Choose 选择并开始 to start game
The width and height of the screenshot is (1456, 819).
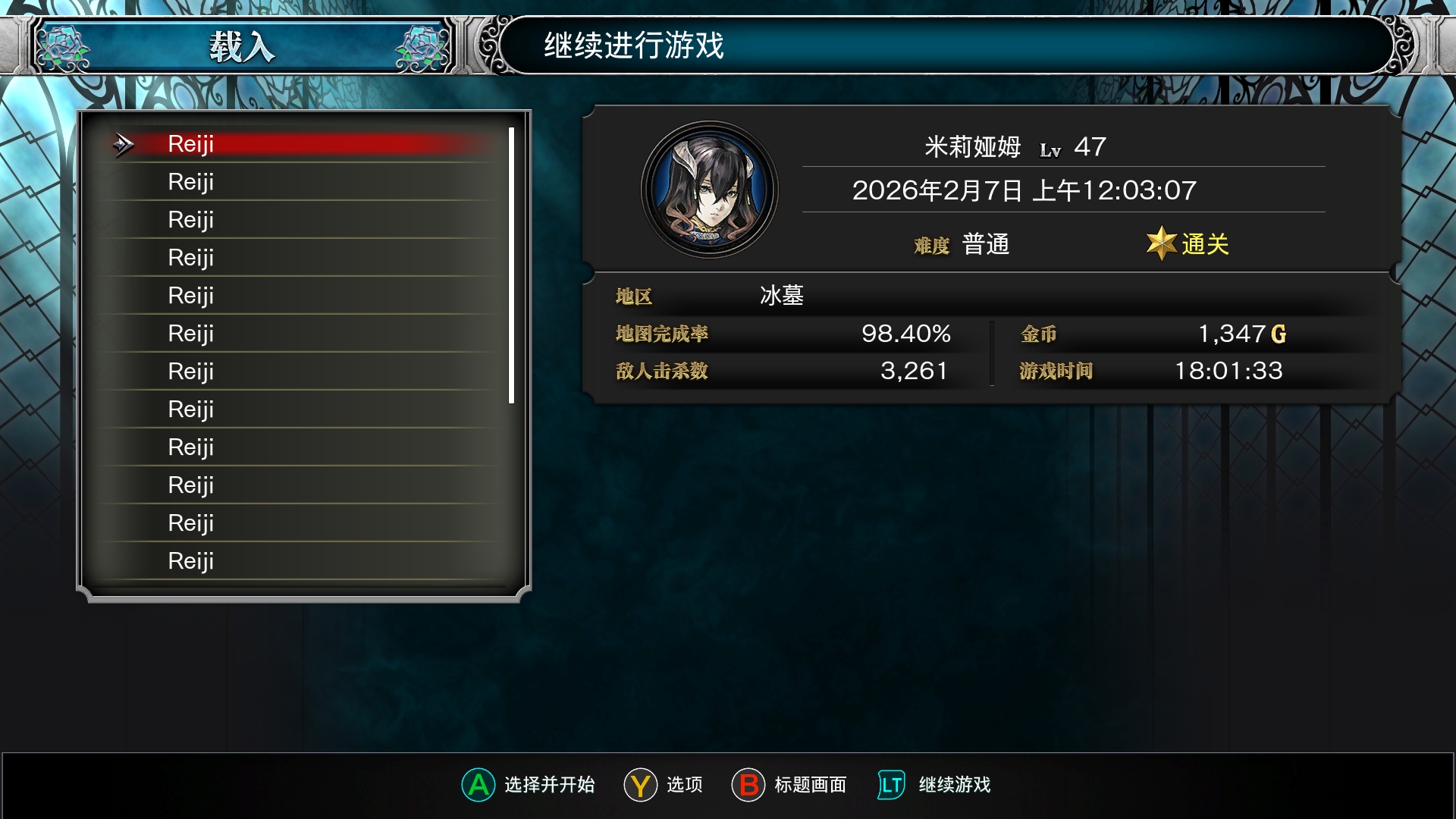550,785
